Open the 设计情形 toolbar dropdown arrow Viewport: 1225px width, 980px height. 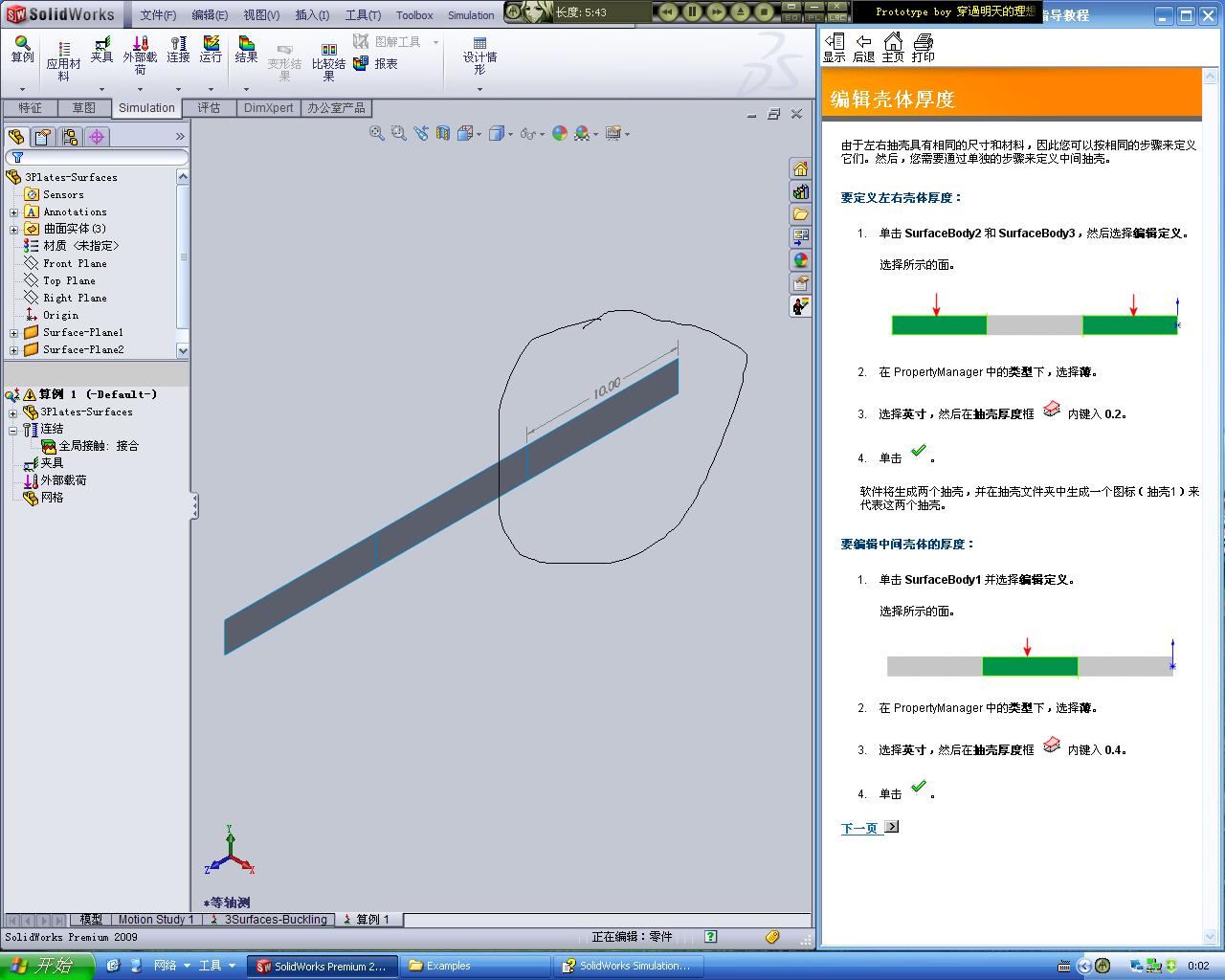pyautogui.click(x=479, y=89)
